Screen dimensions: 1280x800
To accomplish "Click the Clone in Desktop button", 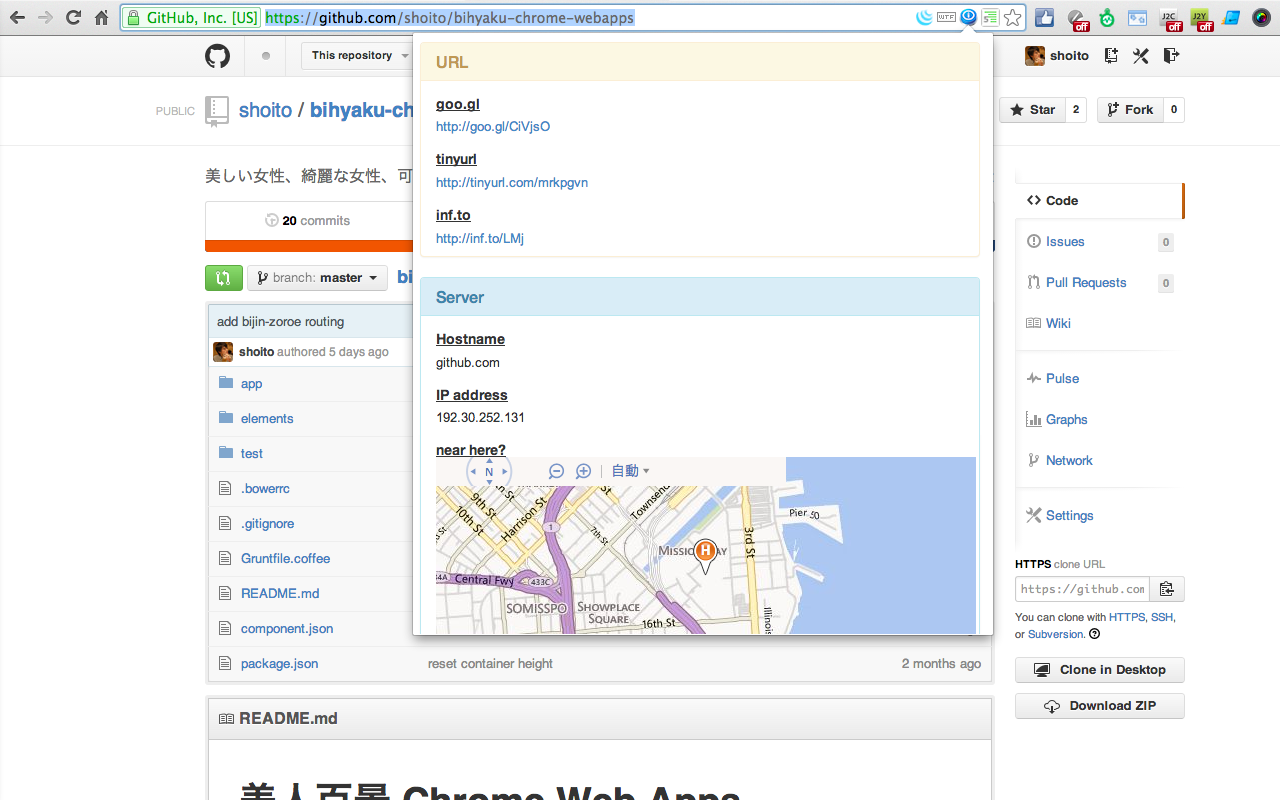I will click(x=1100, y=670).
